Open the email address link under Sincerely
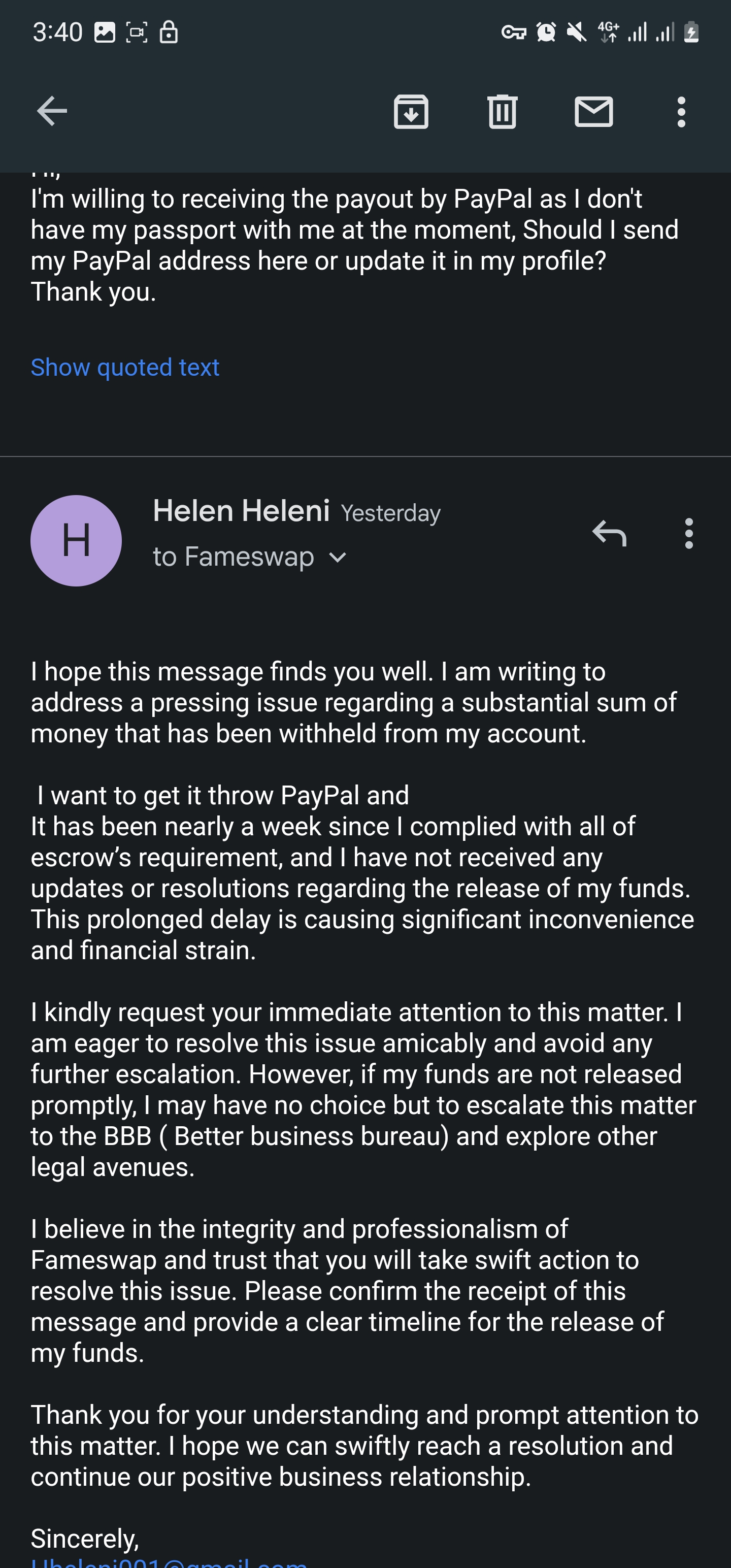This screenshot has width=731, height=1568. point(169,1562)
